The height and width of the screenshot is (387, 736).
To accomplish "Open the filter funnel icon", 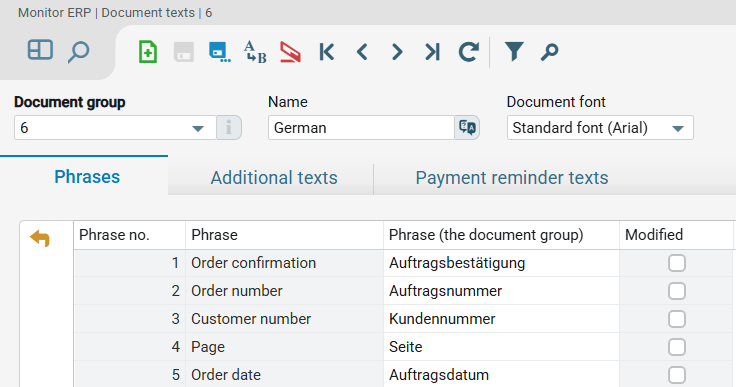I will 514,51.
